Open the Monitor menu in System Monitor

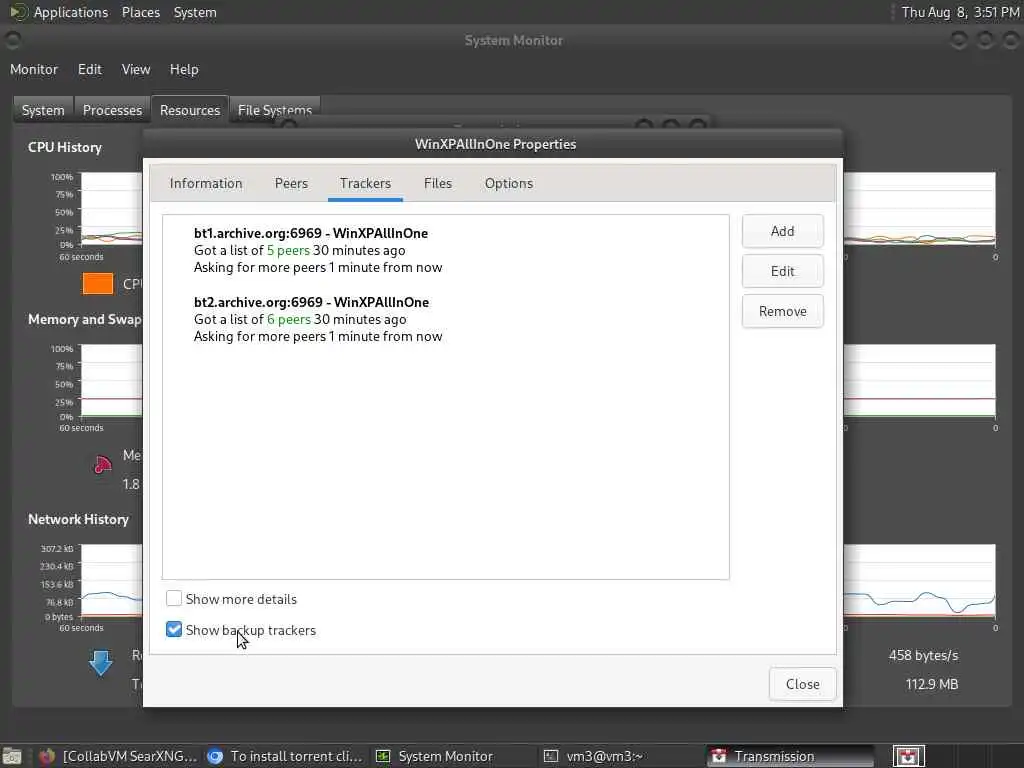pos(34,69)
